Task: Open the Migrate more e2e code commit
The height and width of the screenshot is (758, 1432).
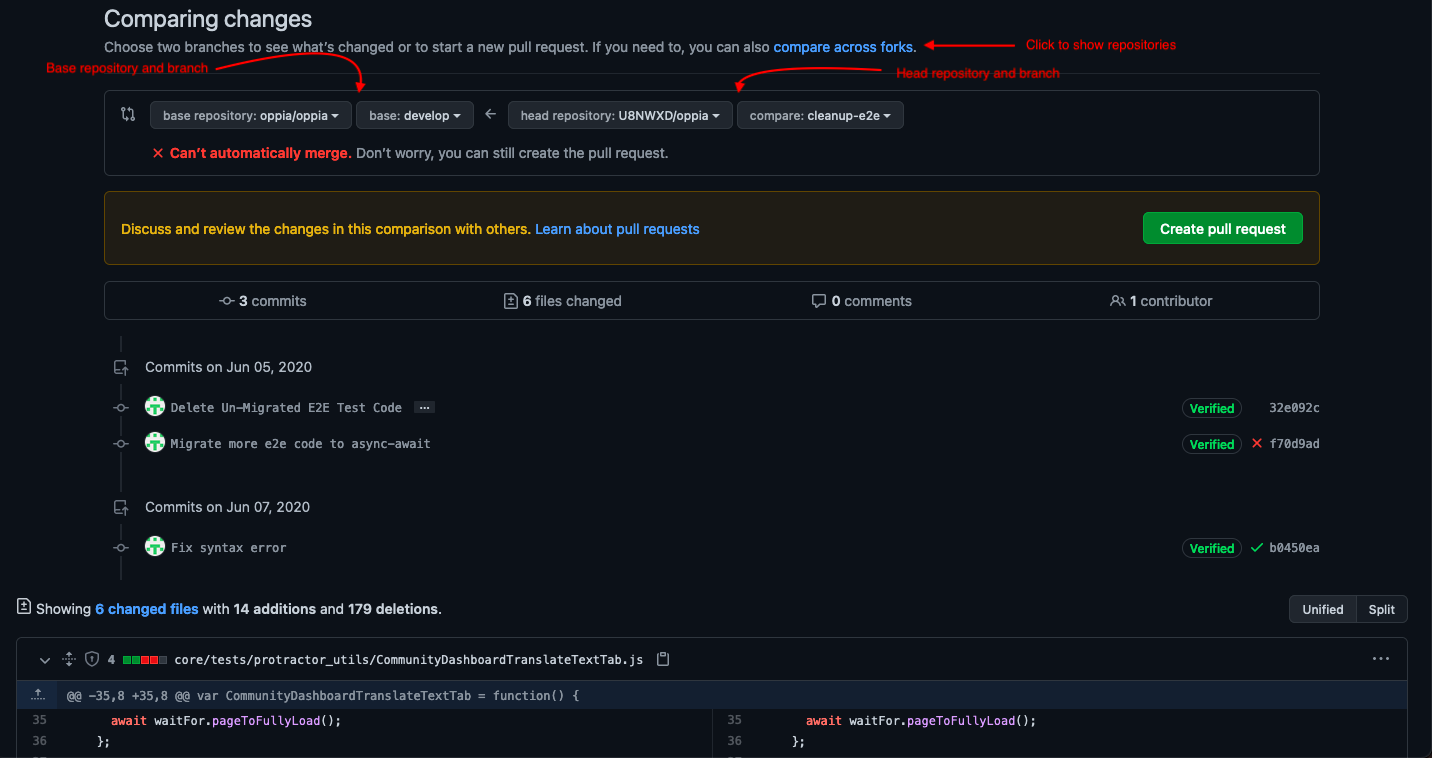Action: [x=300, y=444]
